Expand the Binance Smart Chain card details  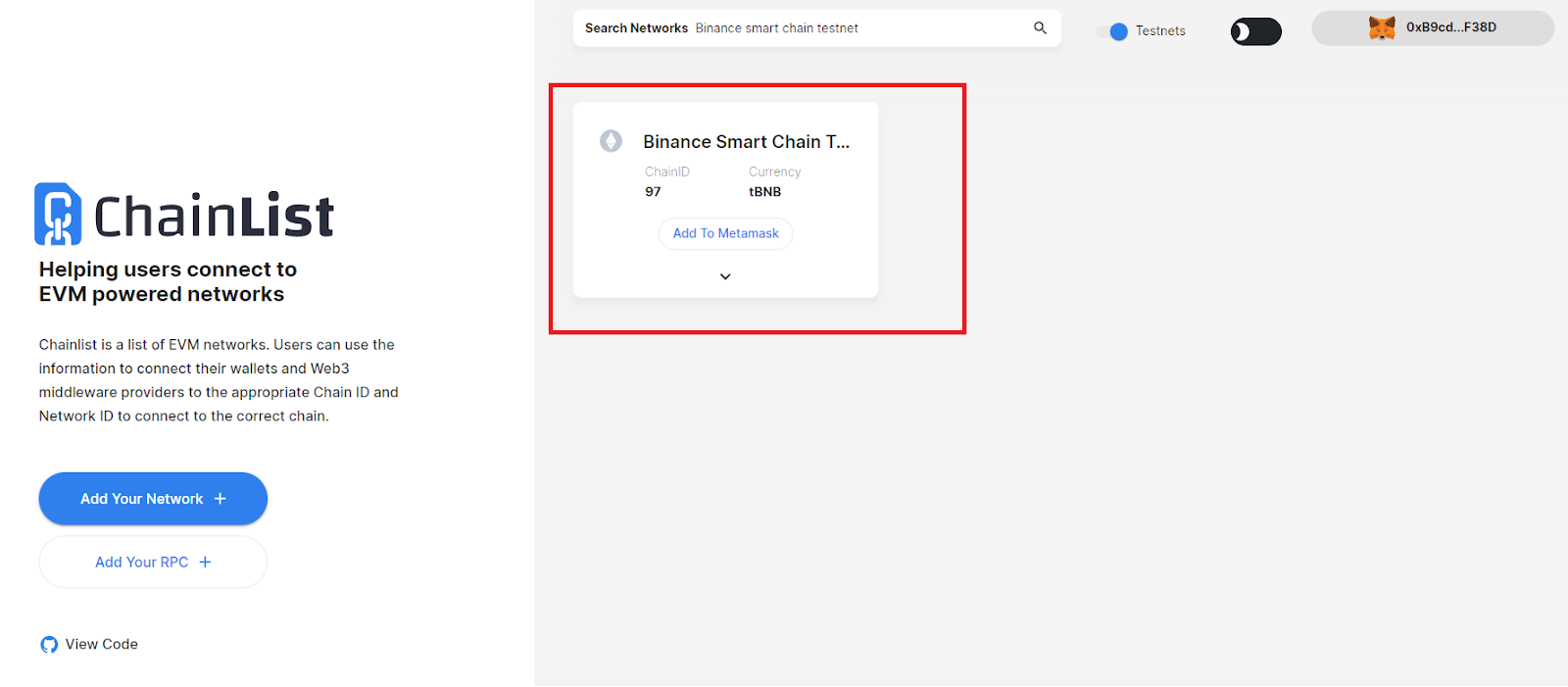725,276
